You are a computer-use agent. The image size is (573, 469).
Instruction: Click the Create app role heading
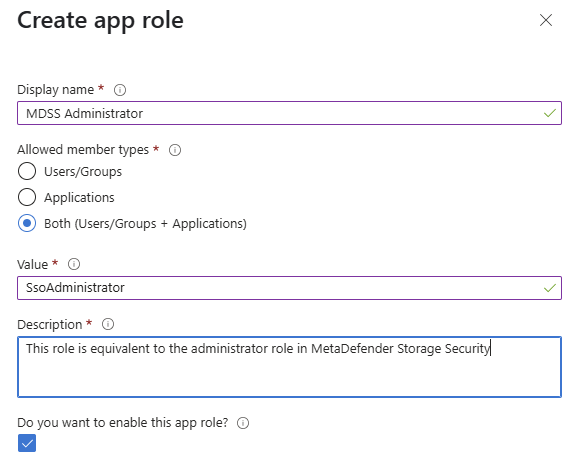coord(100,20)
